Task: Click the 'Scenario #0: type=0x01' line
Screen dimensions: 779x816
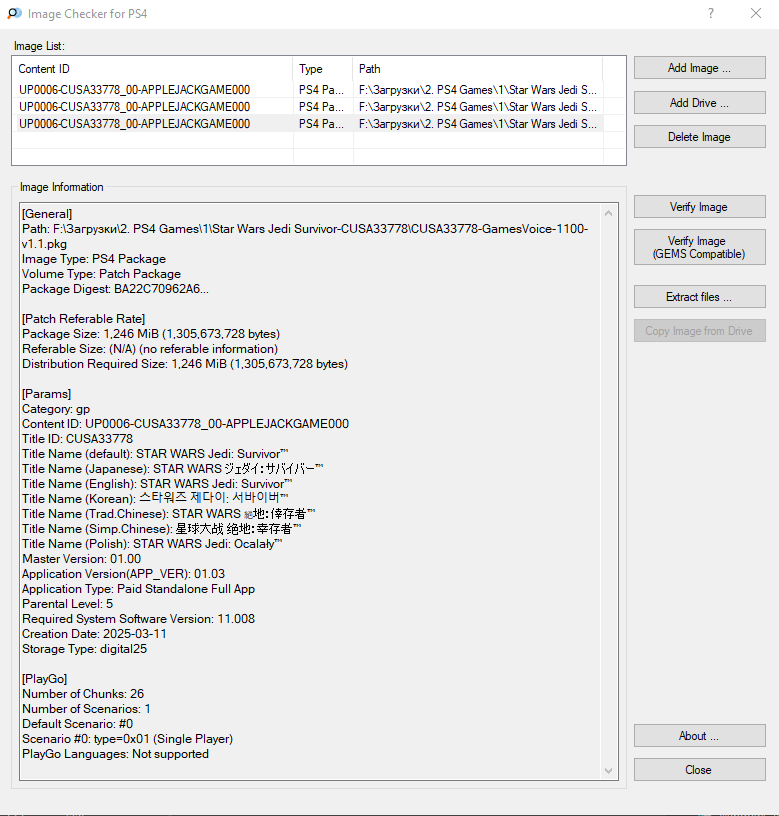Action: point(127,739)
